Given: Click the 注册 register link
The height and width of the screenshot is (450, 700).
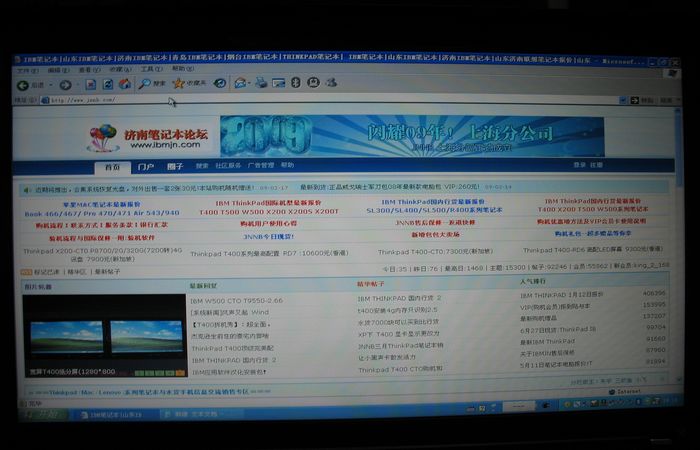Looking at the screenshot, I should tap(596, 165).
